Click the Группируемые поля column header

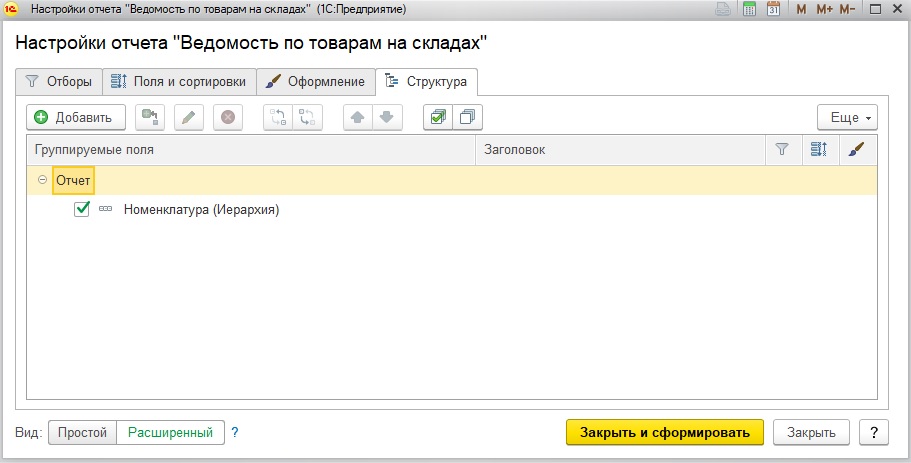pos(251,150)
